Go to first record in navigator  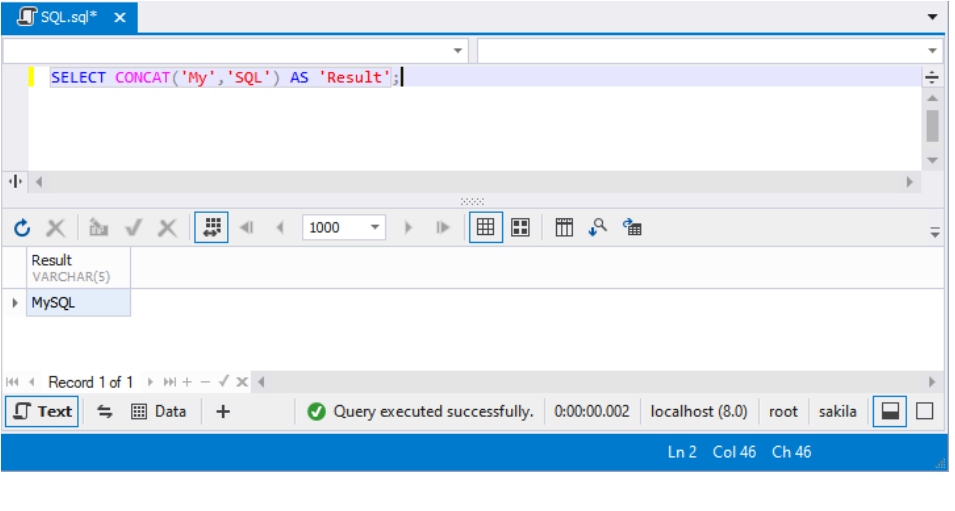(12, 382)
